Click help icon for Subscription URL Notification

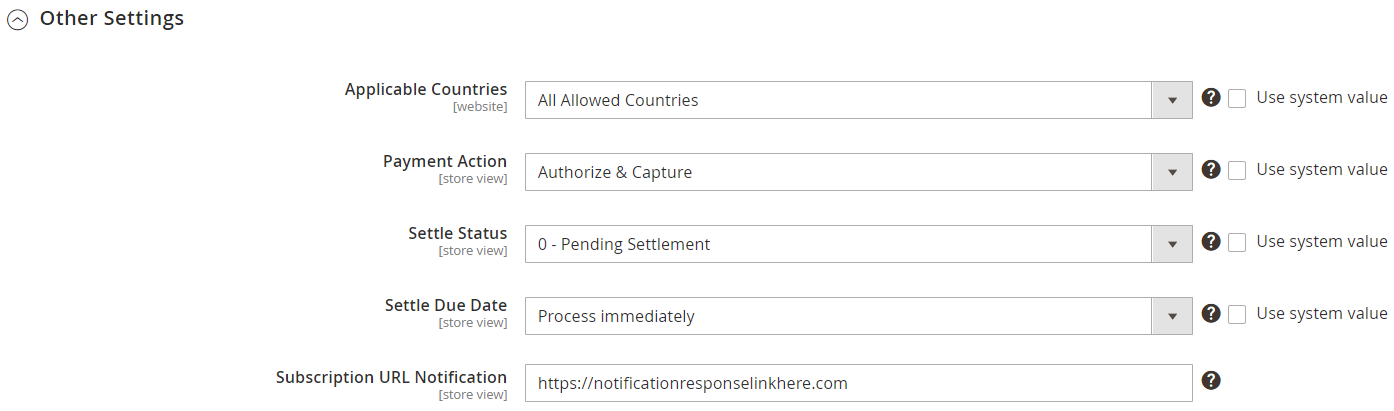click(1211, 380)
